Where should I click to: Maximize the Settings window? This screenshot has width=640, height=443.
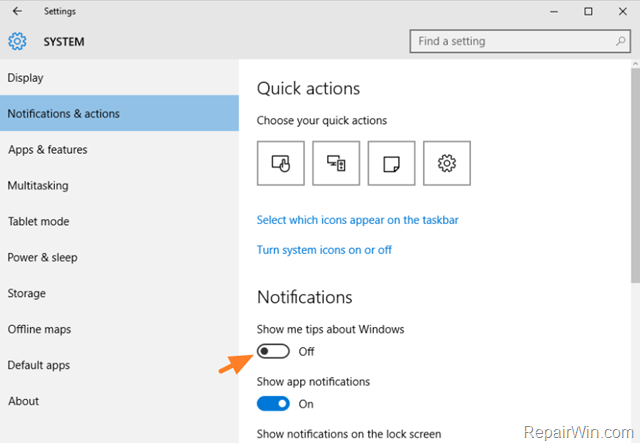click(x=588, y=11)
